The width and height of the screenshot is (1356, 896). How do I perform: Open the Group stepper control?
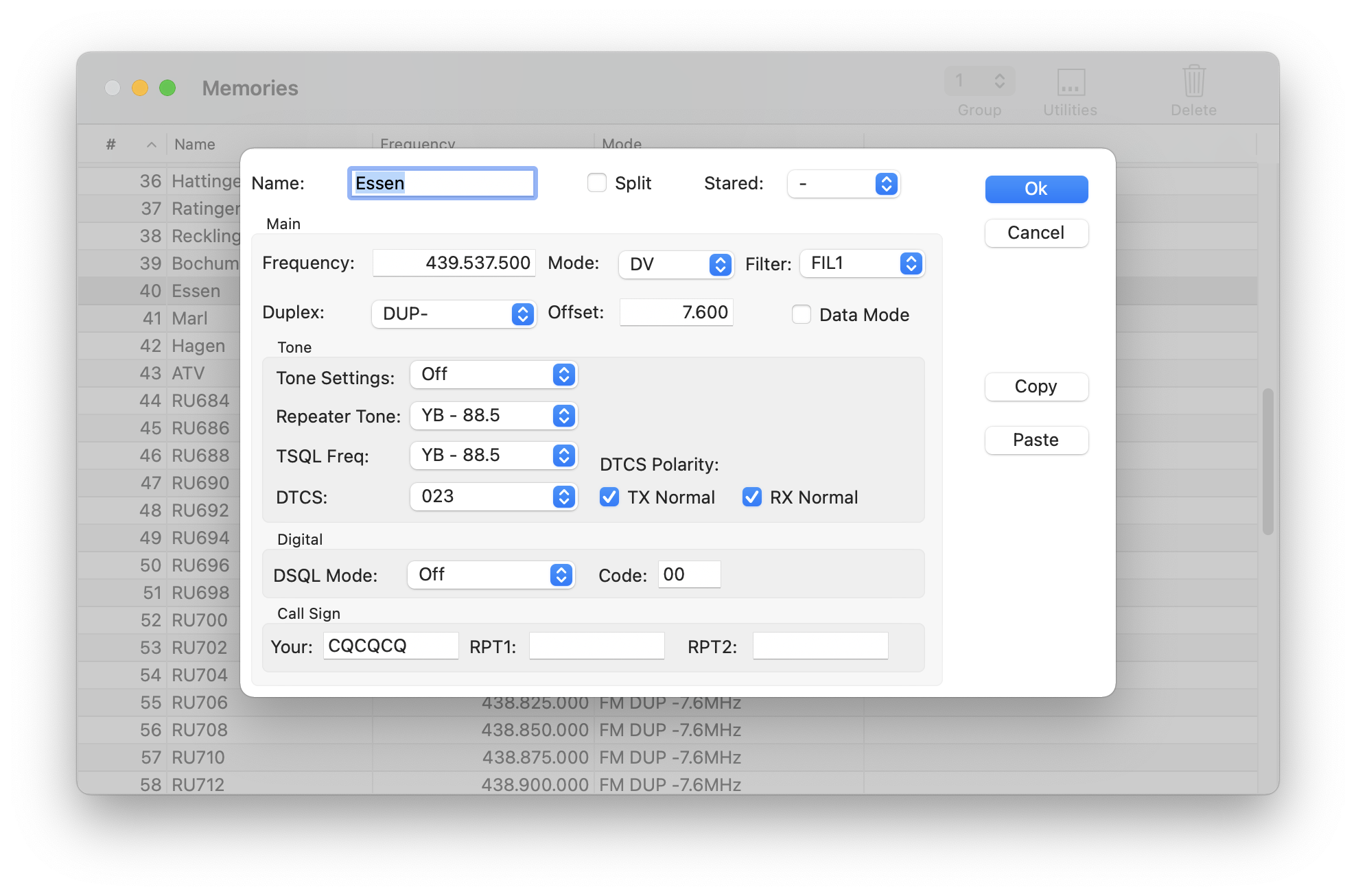[979, 81]
